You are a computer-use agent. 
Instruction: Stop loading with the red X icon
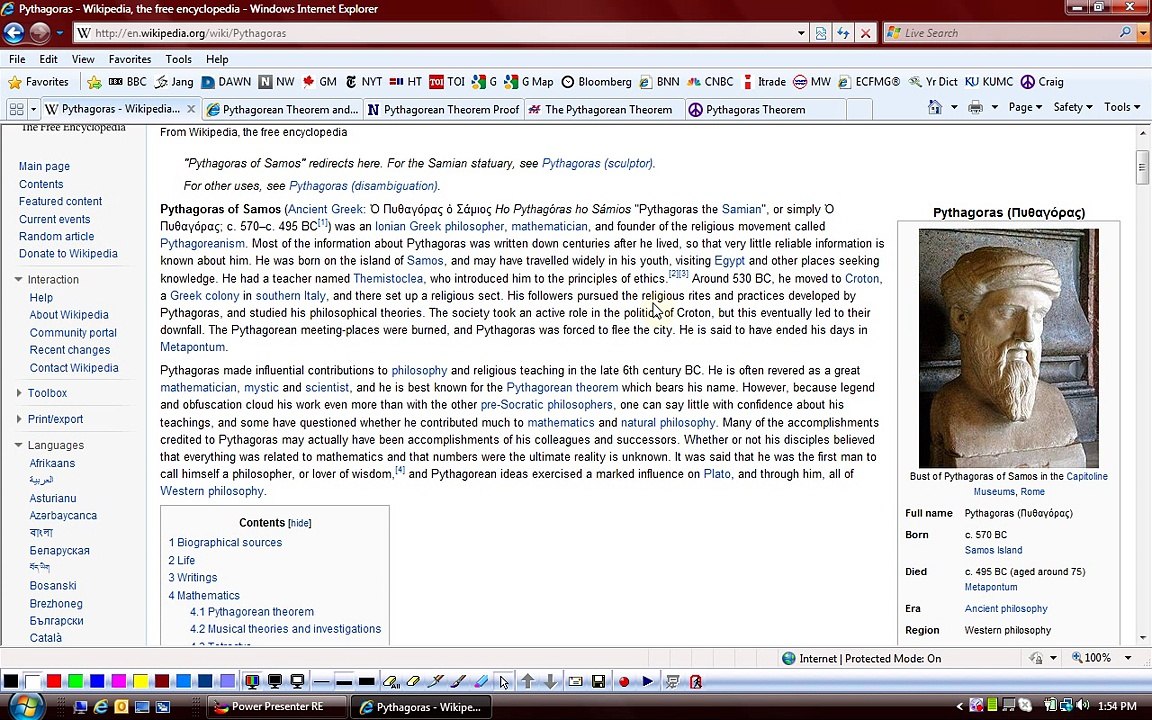pyautogui.click(x=865, y=33)
